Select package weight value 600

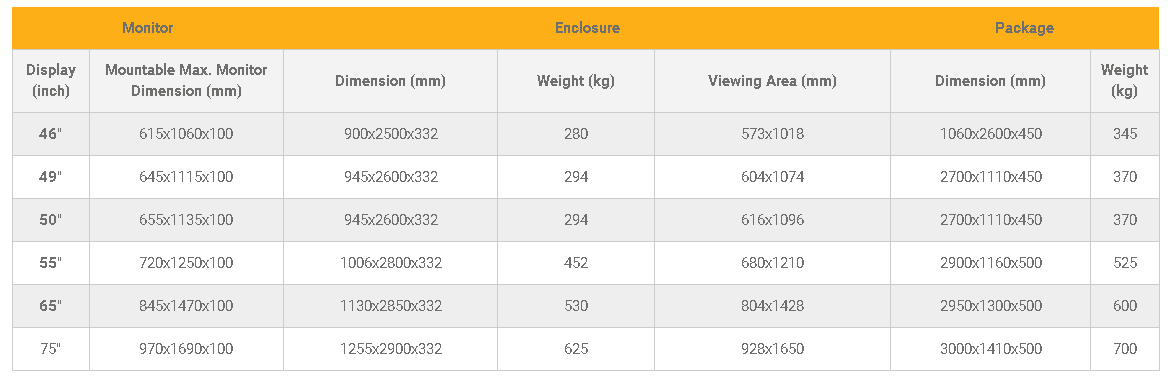coord(1124,306)
